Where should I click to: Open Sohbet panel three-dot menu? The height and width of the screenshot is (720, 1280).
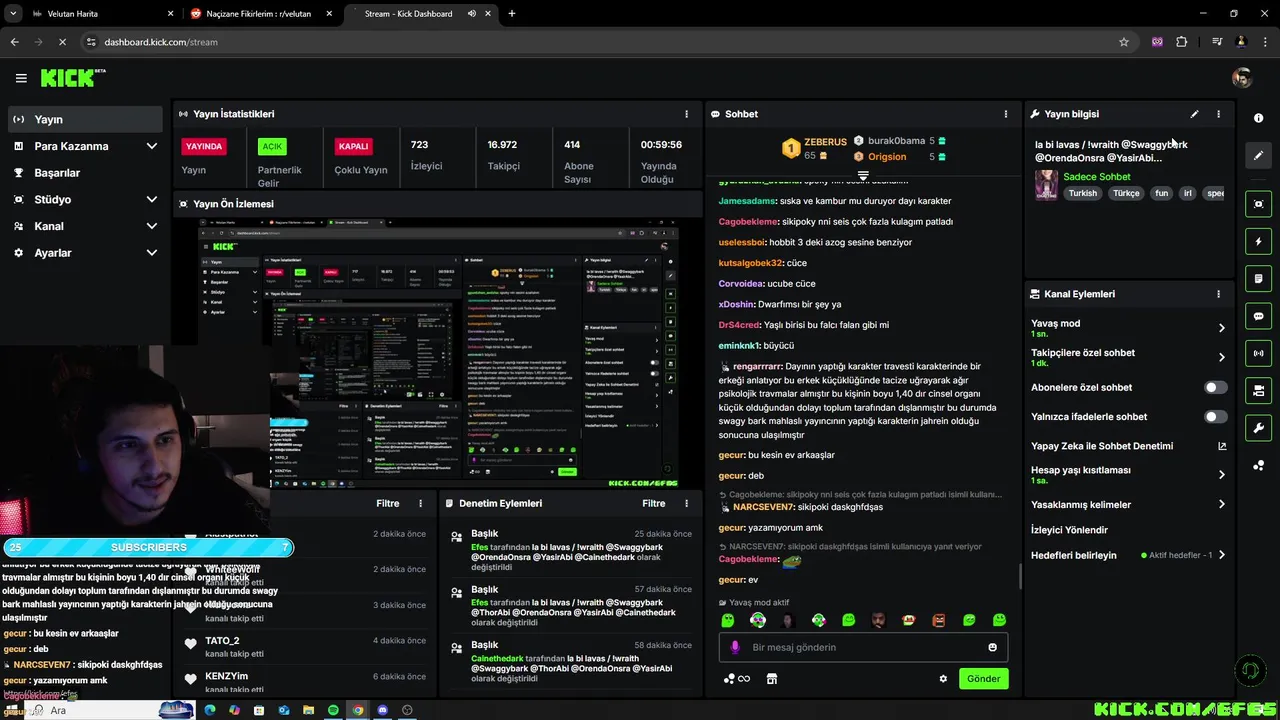point(1006,114)
